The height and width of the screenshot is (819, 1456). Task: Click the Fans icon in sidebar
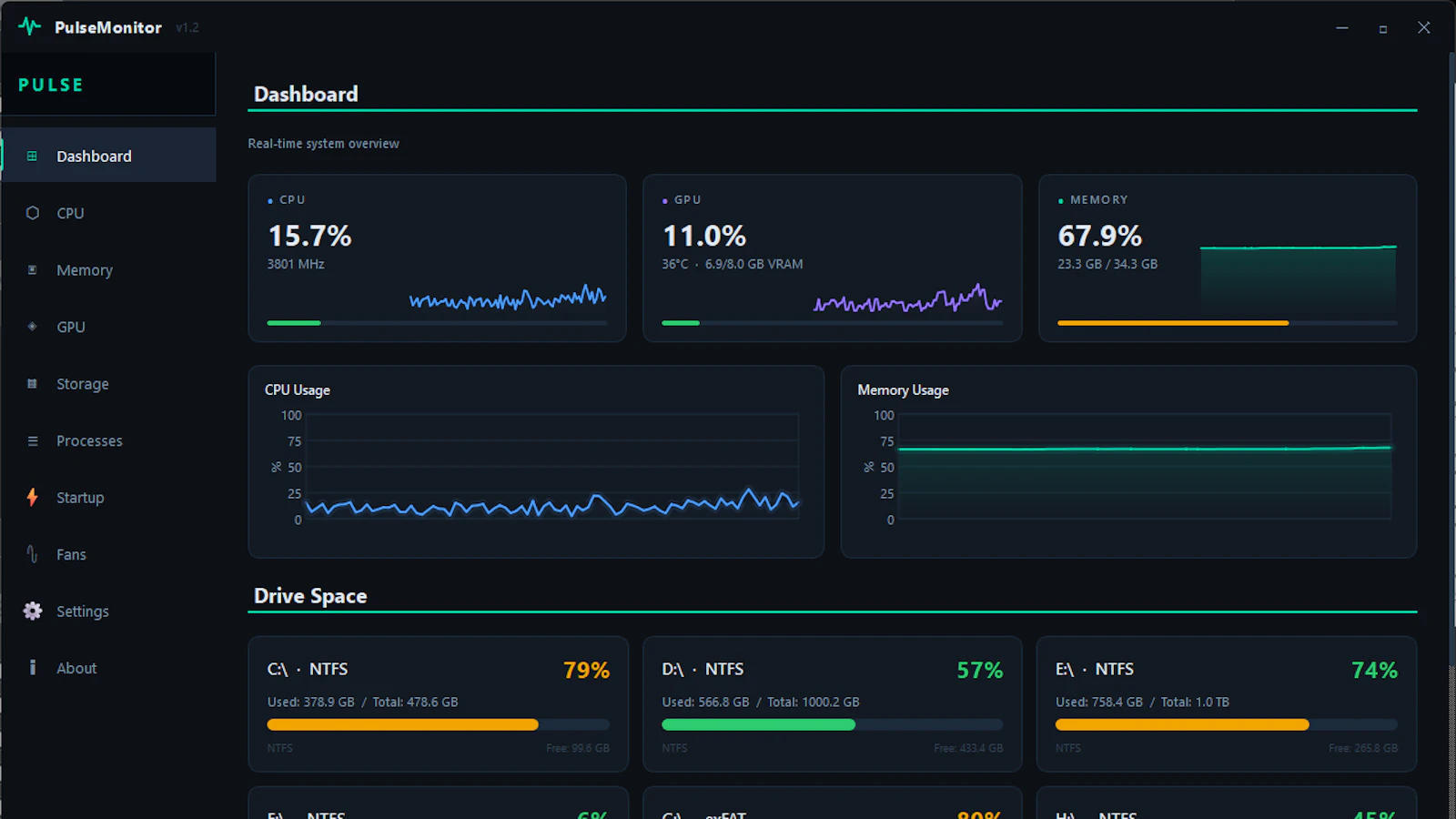[33, 554]
